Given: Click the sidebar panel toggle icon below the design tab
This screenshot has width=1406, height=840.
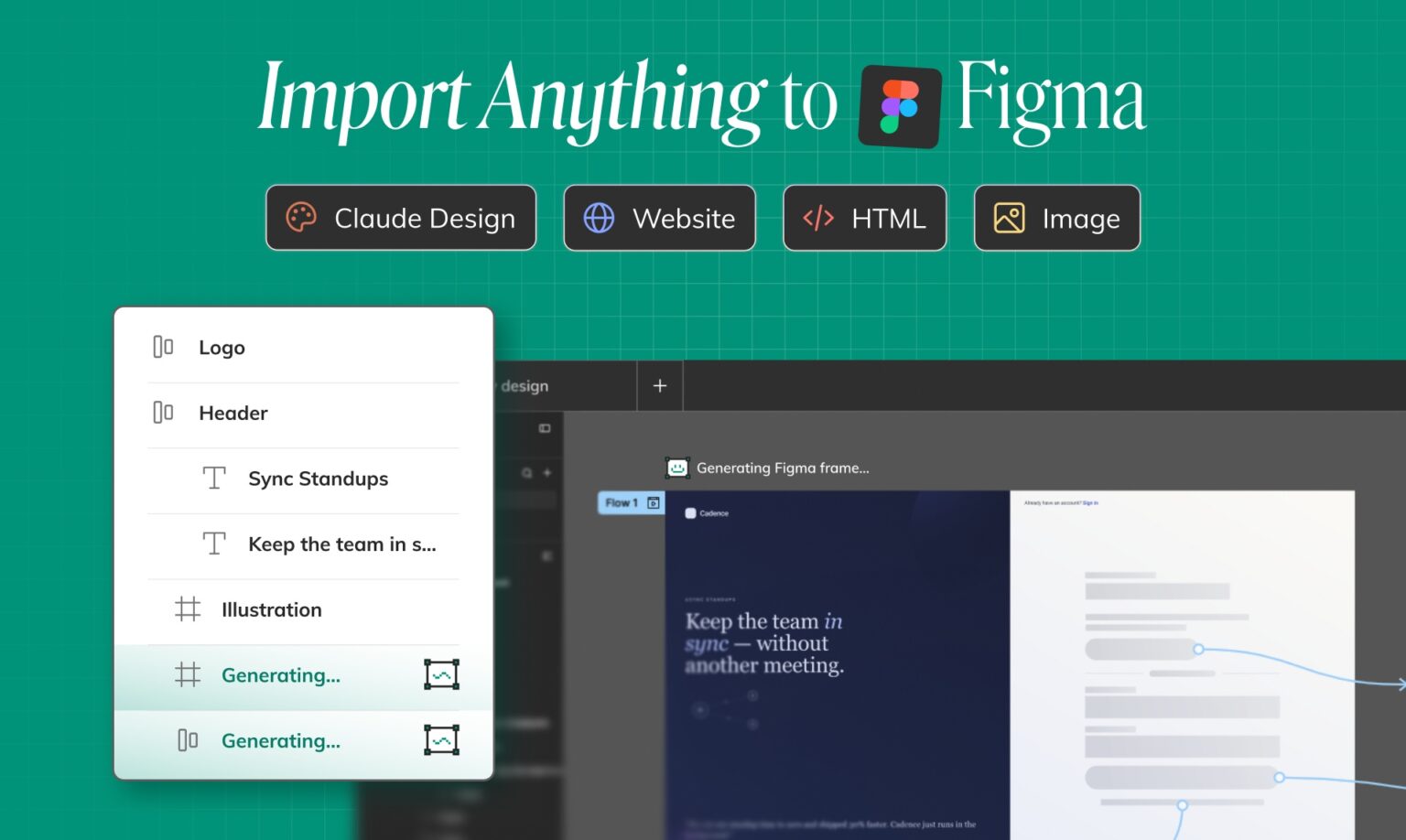Looking at the screenshot, I should 545,428.
